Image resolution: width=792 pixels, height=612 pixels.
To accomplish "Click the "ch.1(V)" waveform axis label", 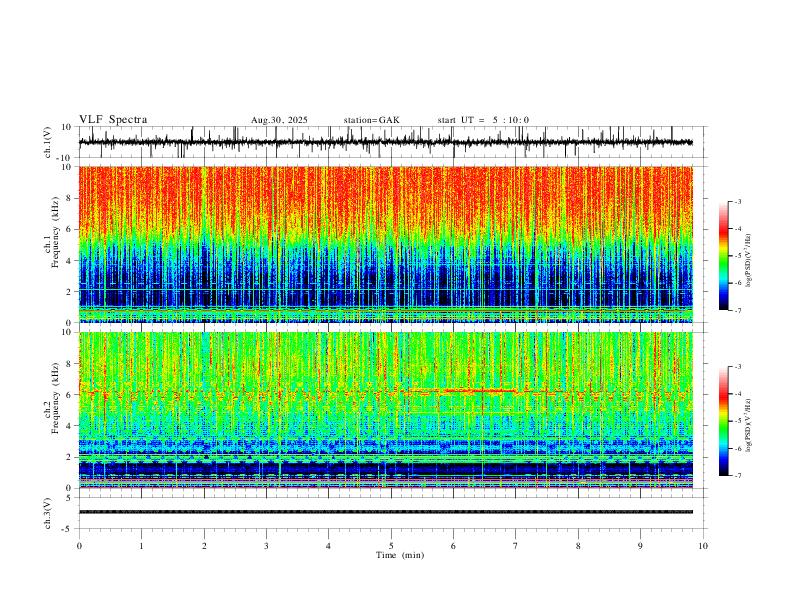I will click(x=48, y=142).
